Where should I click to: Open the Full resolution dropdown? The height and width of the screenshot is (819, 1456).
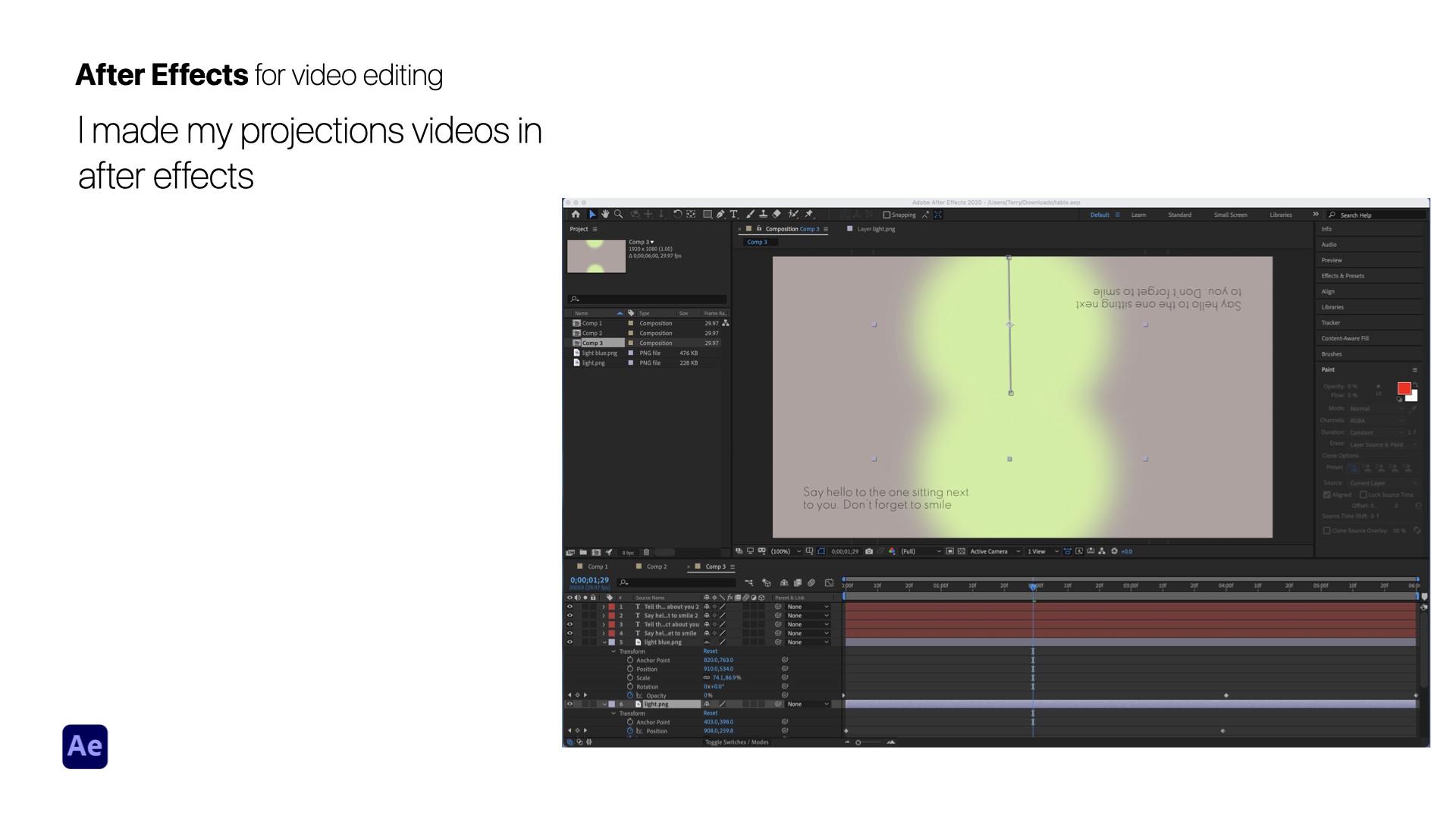(921, 551)
